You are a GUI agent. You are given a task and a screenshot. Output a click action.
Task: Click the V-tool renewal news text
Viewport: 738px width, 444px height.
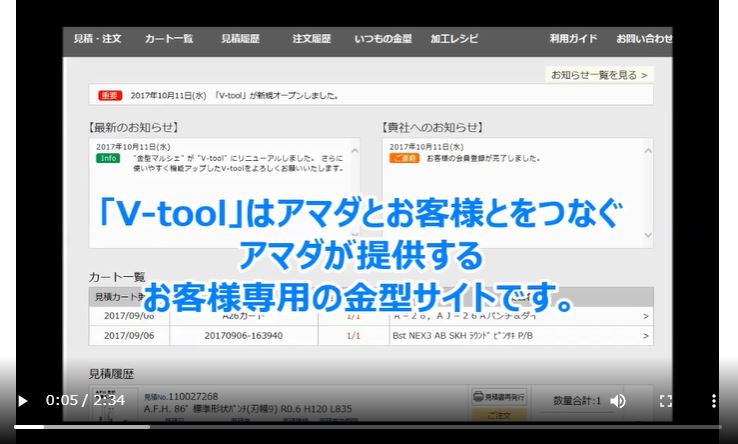coord(238,163)
